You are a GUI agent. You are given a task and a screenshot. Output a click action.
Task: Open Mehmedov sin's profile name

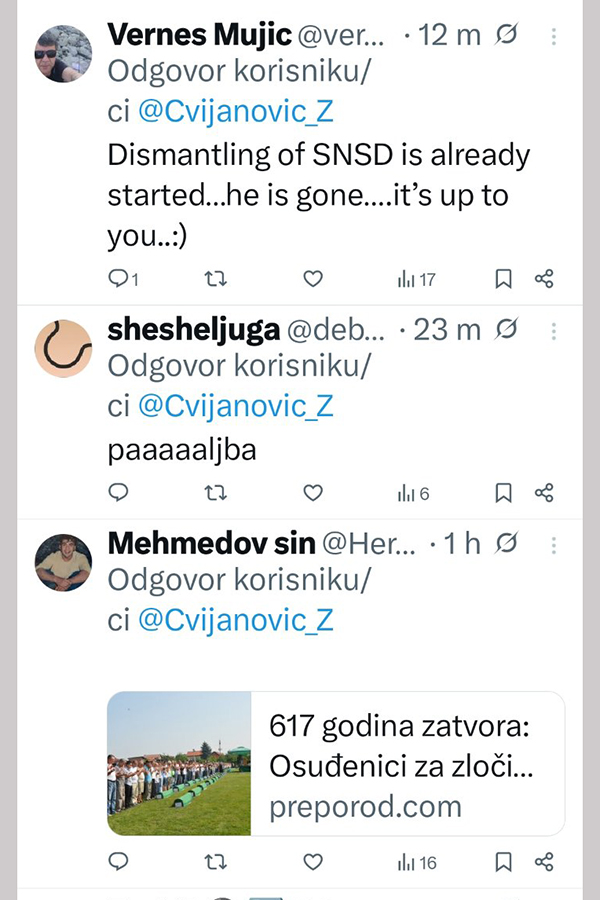coord(210,543)
